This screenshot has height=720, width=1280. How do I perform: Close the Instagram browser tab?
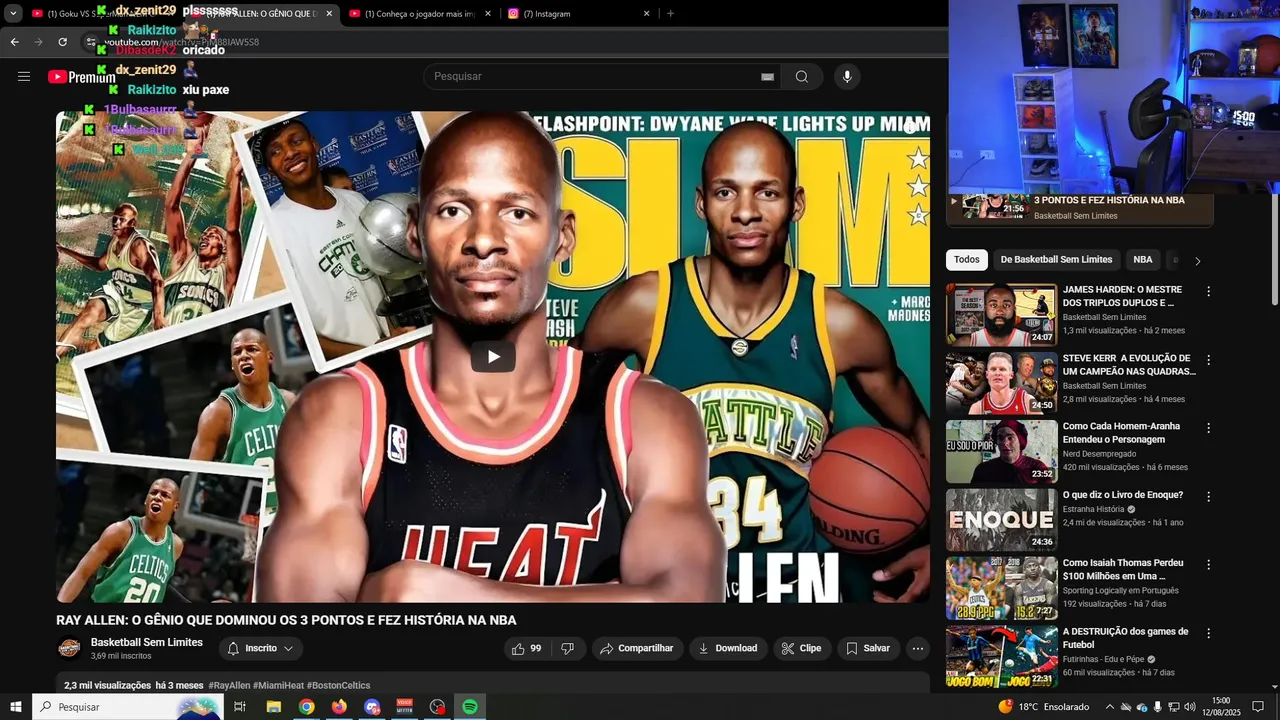pyautogui.click(x=646, y=14)
